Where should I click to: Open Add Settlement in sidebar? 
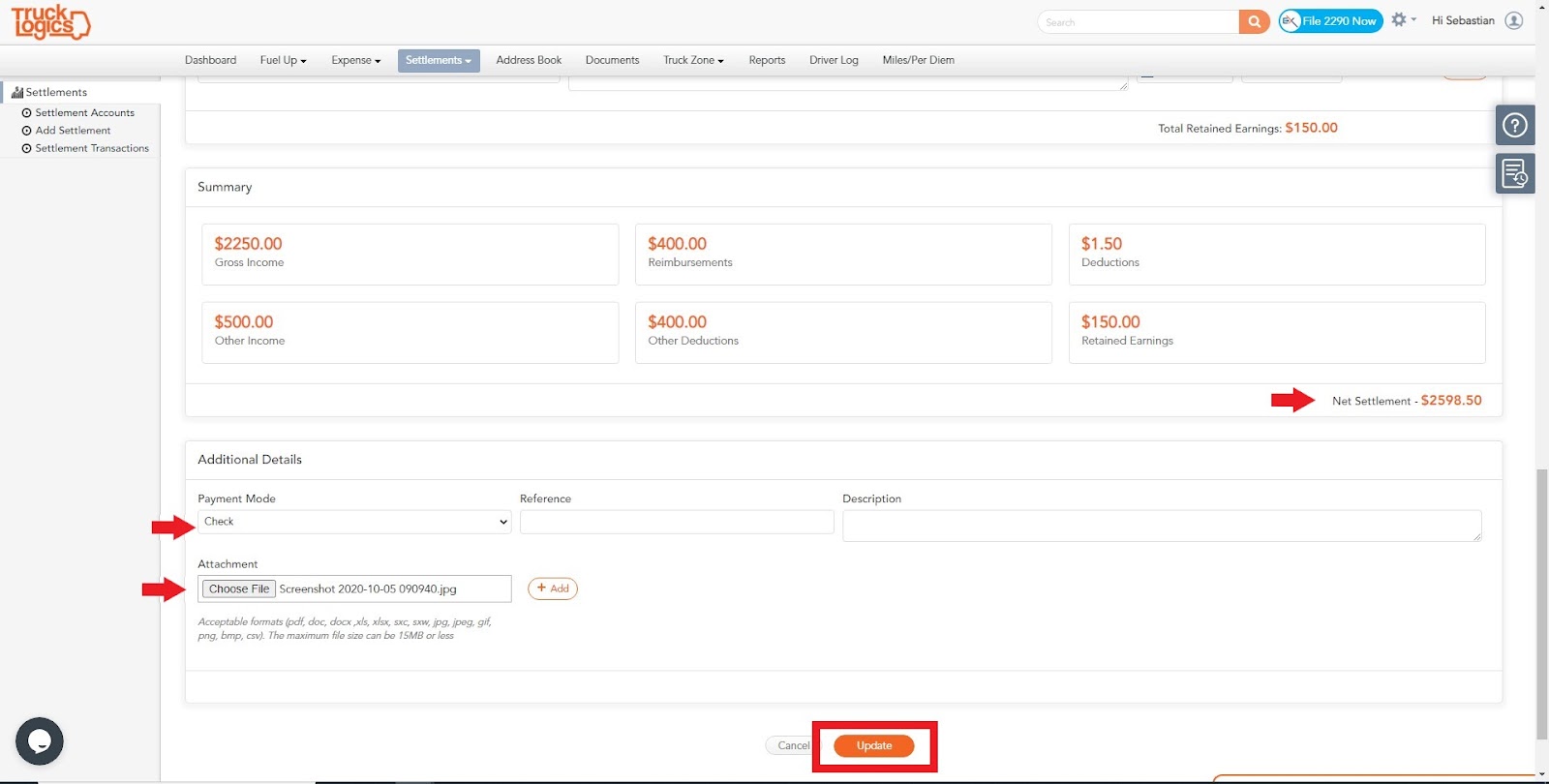pyautogui.click(x=73, y=131)
